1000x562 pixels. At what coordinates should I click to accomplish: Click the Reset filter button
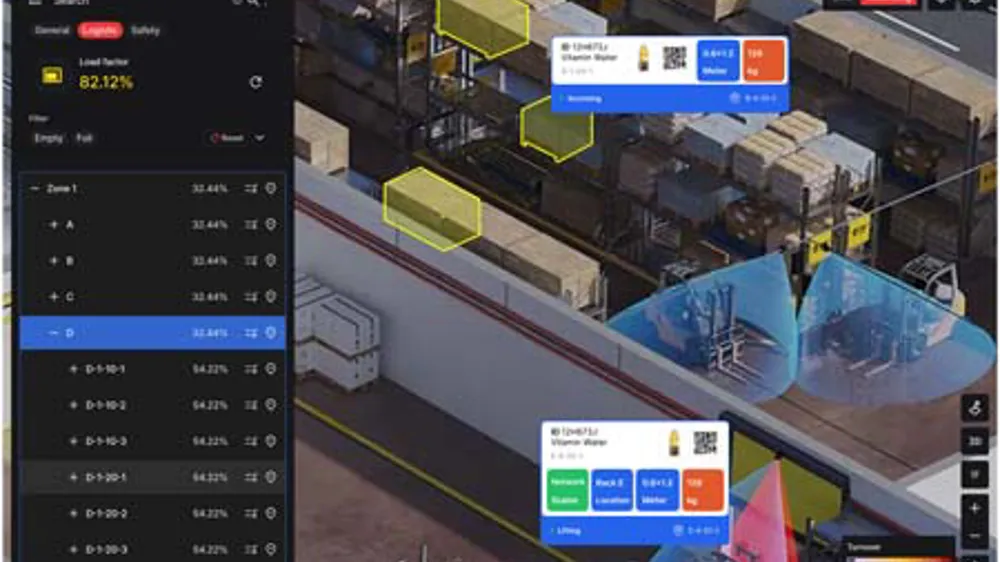coord(228,138)
